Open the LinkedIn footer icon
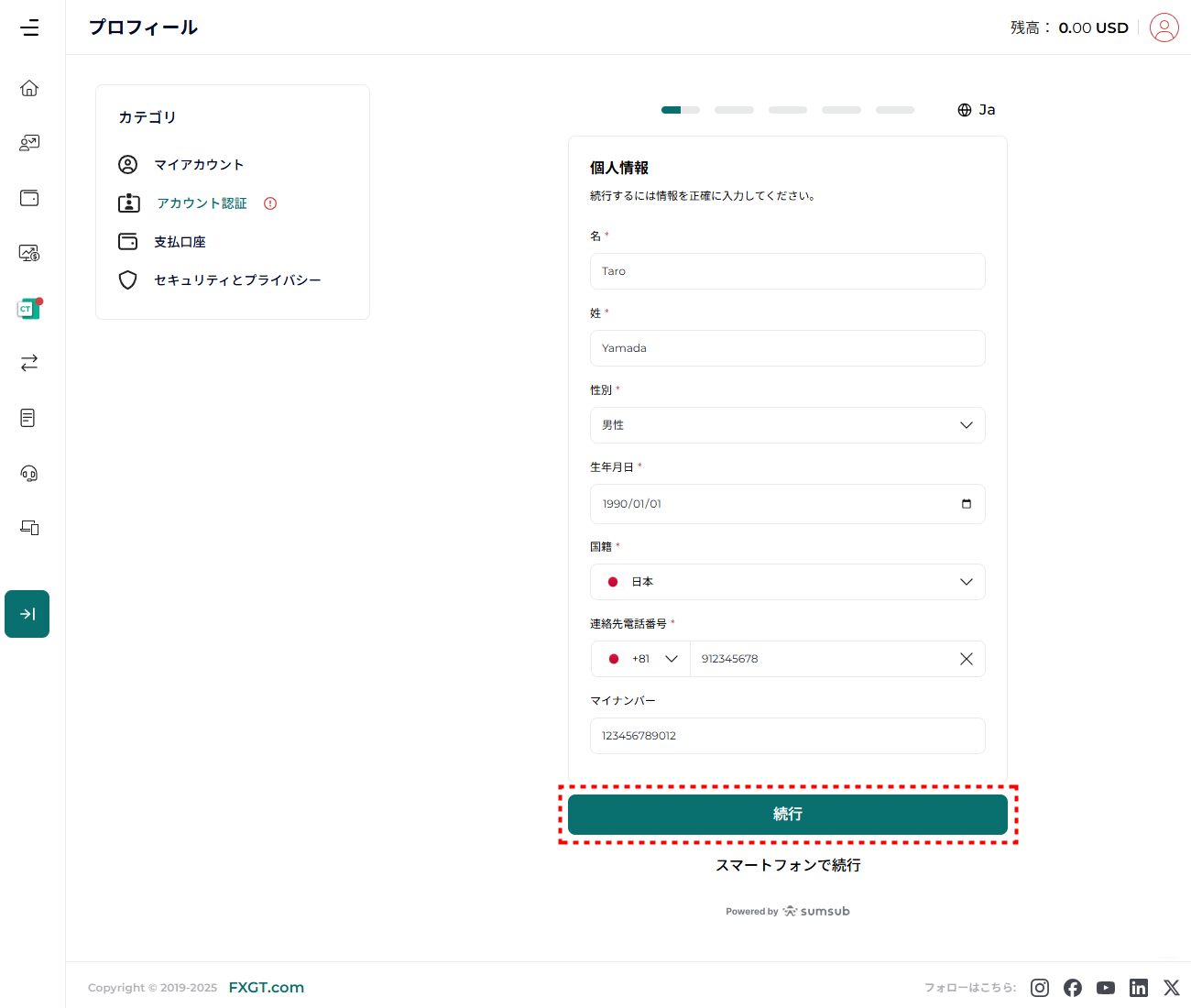The image size is (1191, 1008). (1139, 987)
